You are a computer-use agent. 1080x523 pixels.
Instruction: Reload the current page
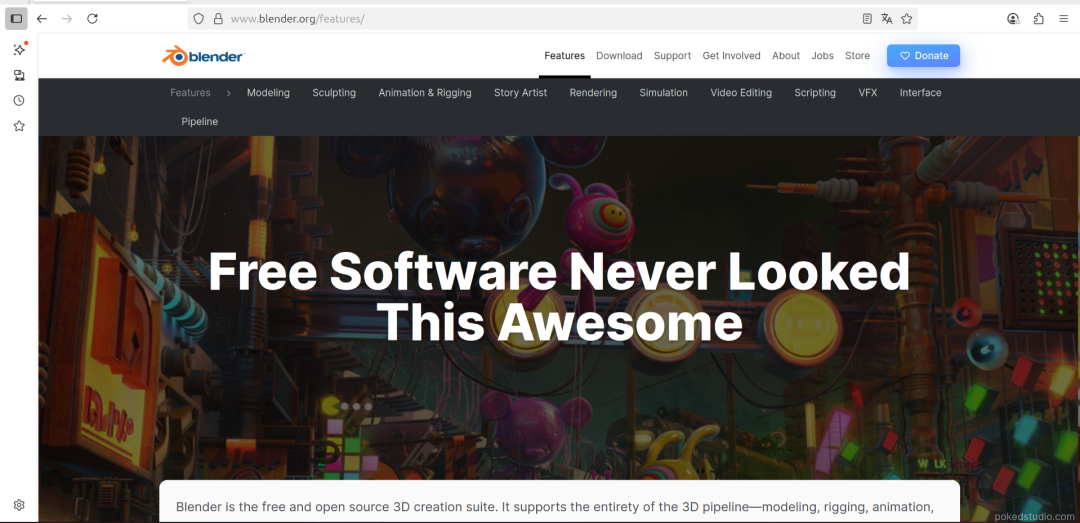[92, 19]
